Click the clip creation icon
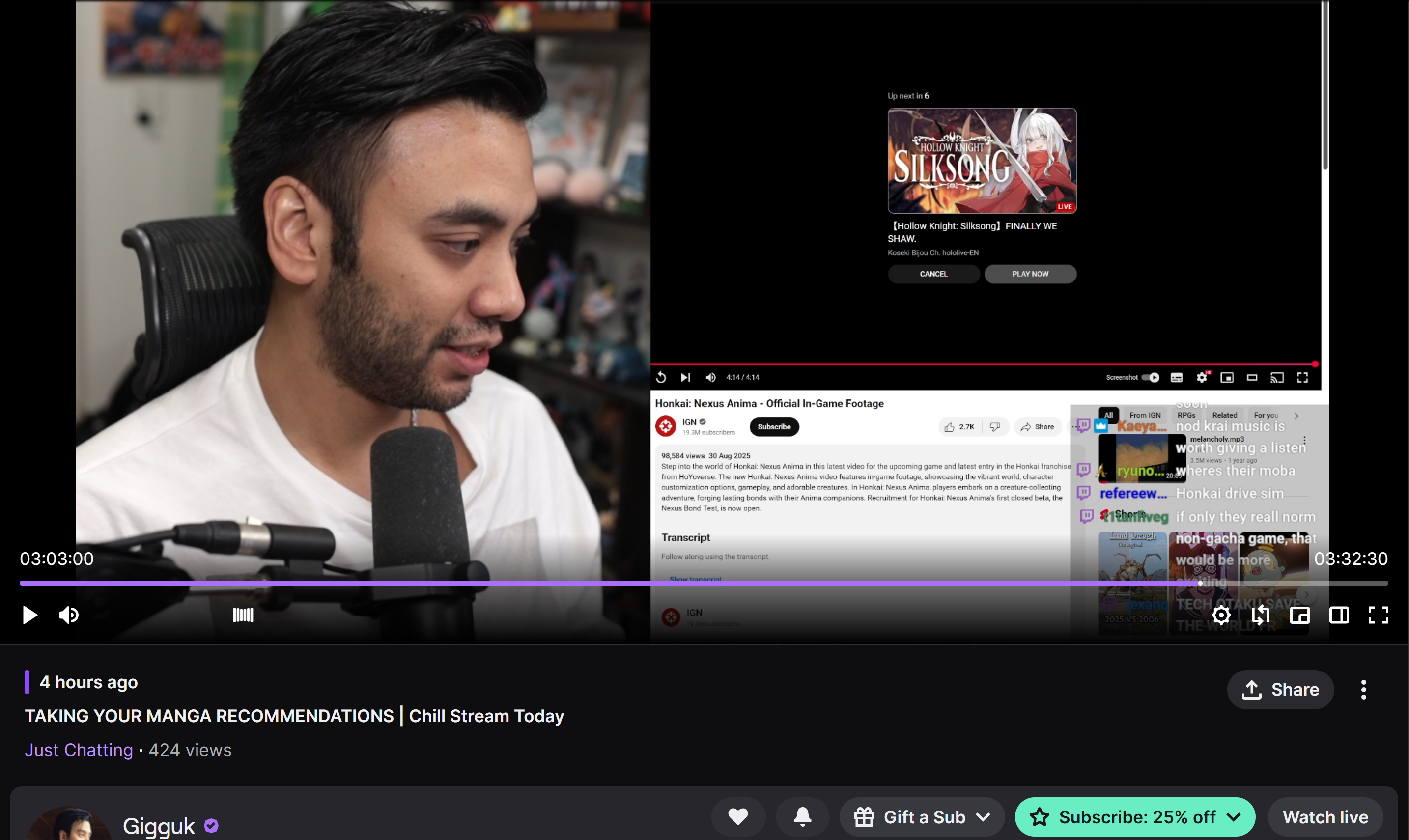Image resolution: width=1409 pixels, height=840 pixels. pos(1261,615)
